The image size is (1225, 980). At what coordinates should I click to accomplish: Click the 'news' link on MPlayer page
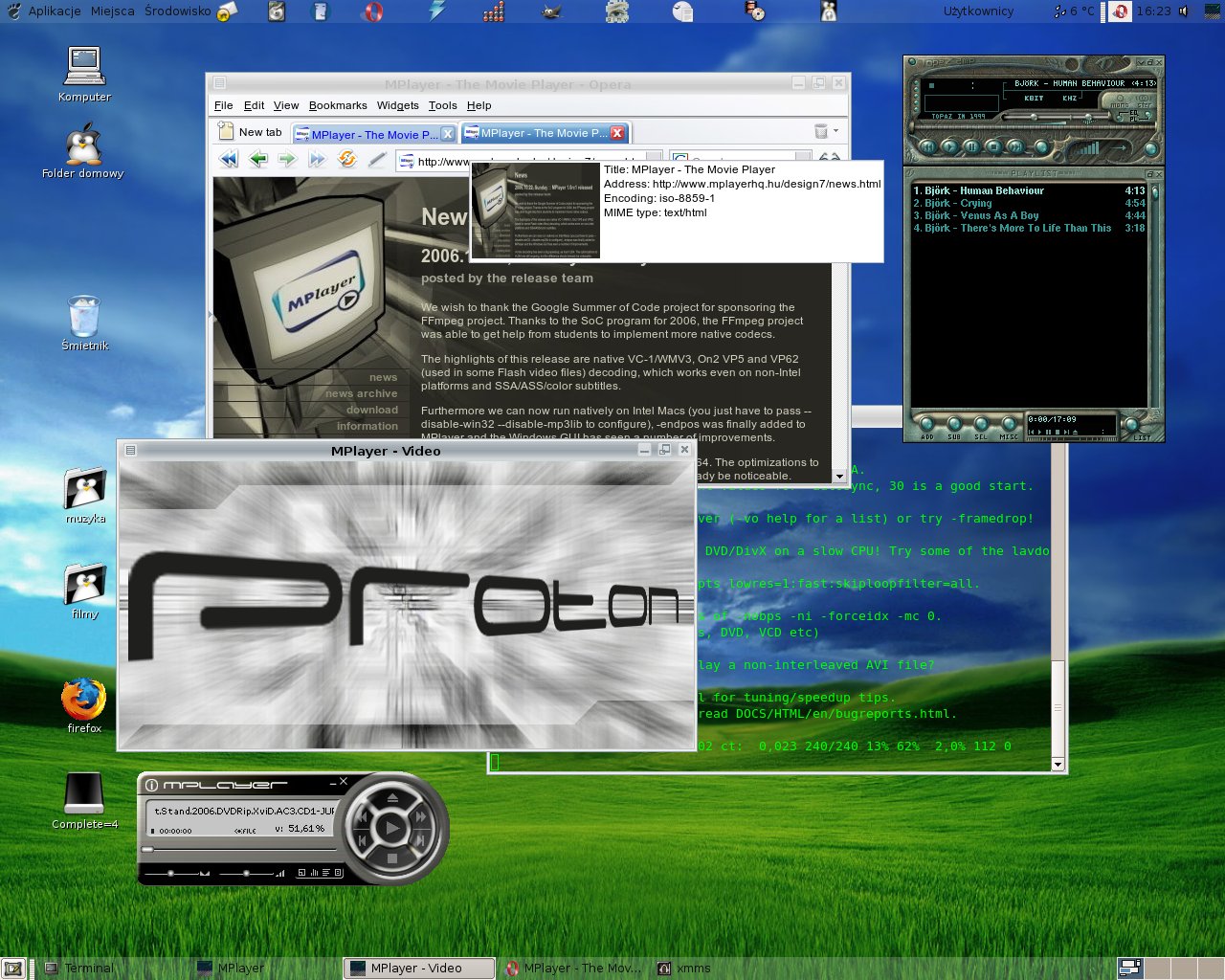[x=383, y=377]
